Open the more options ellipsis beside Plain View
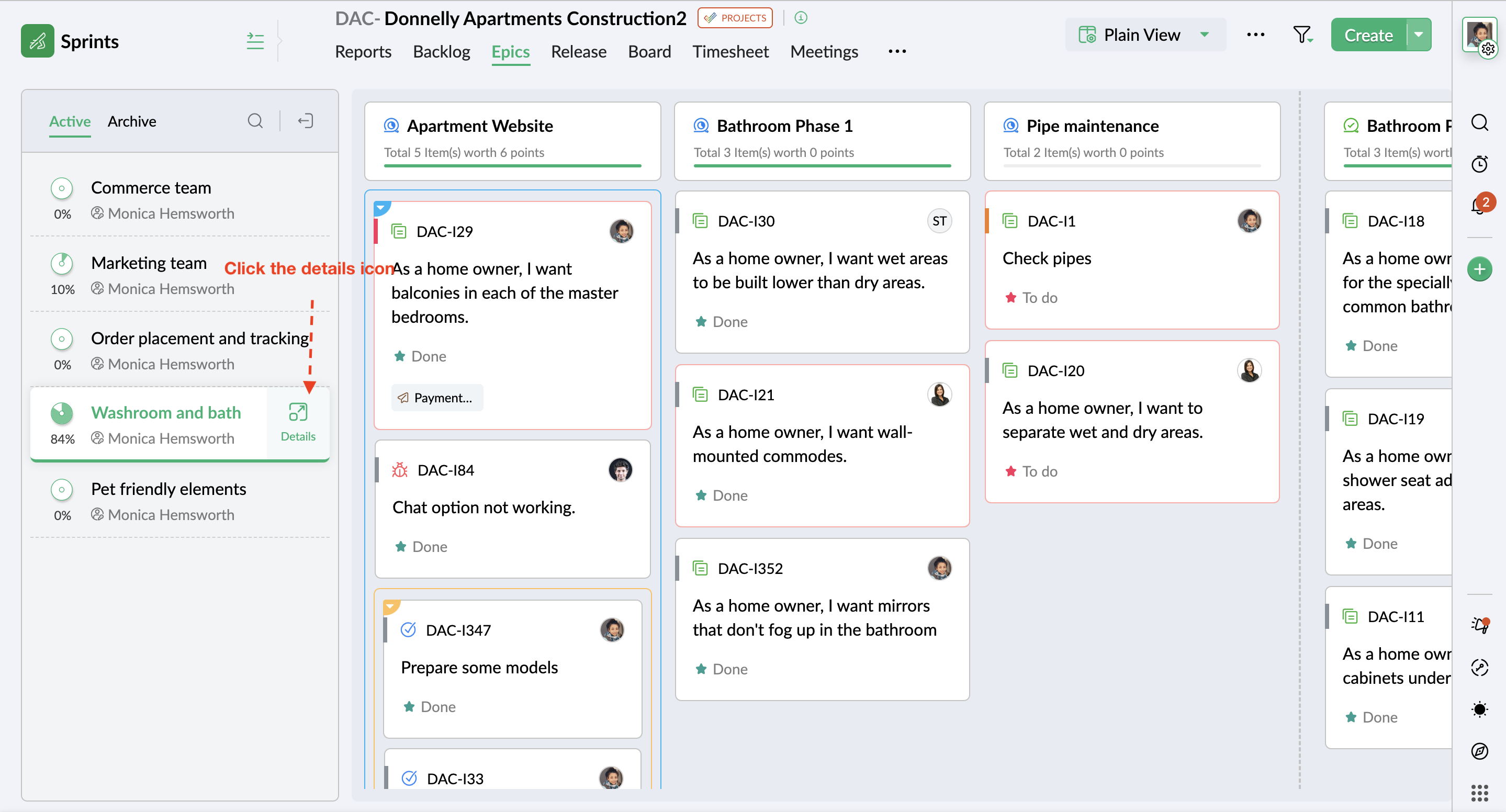1506x812 pixels. tap(1256, 35)
